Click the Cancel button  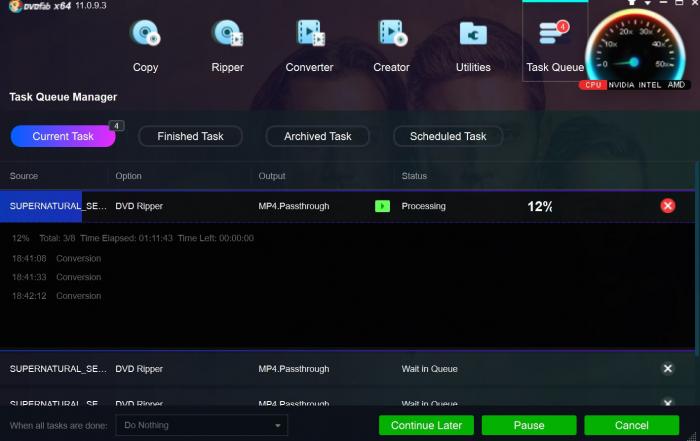click(632, 425)
